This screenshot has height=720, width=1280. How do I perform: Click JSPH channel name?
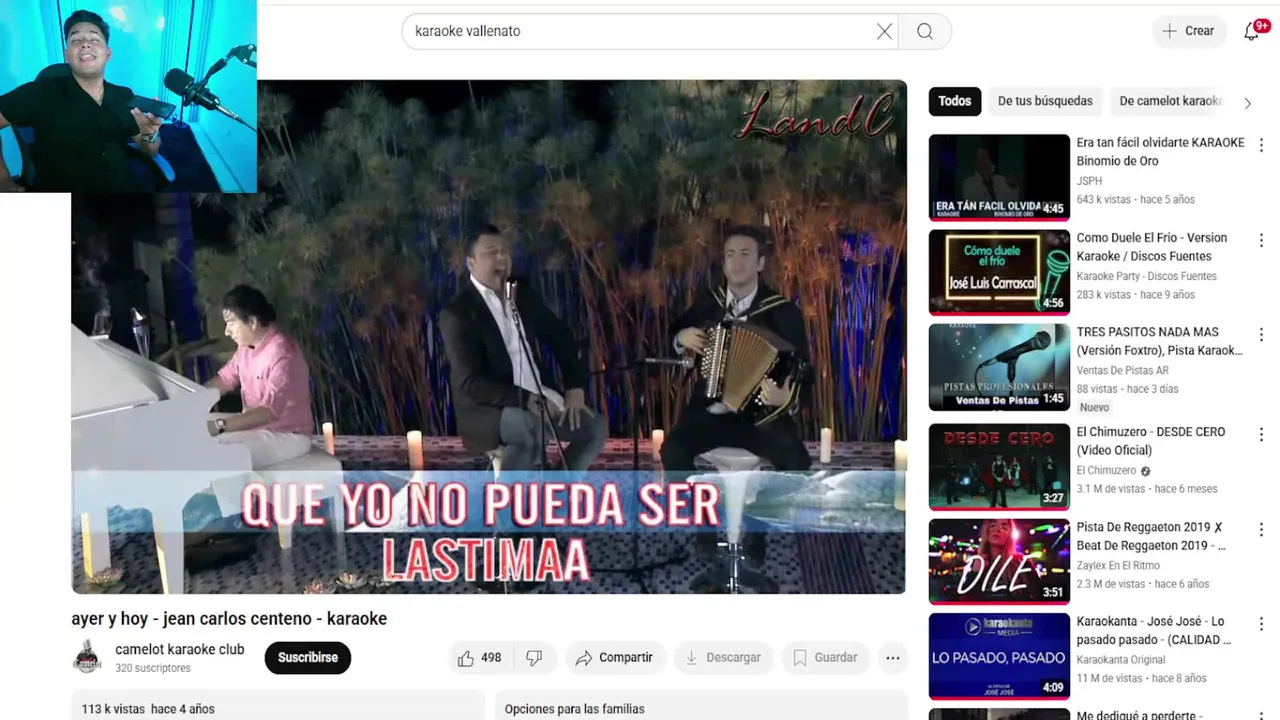[1089, 181]
